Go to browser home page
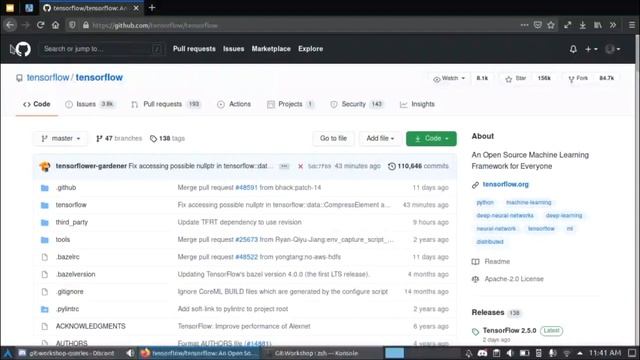640x360 pixels. pyautogui.click(x=56, y=25)
